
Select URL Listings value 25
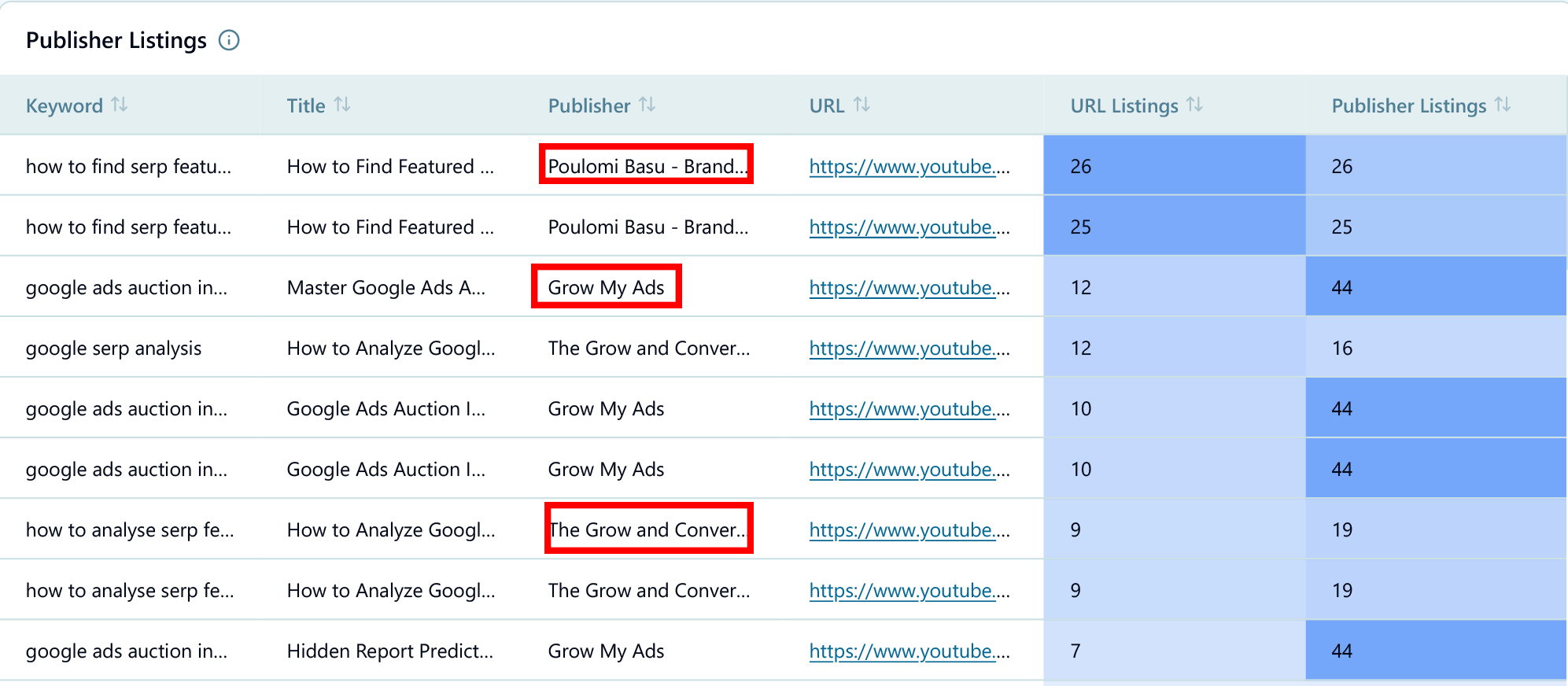(1081, 227)
